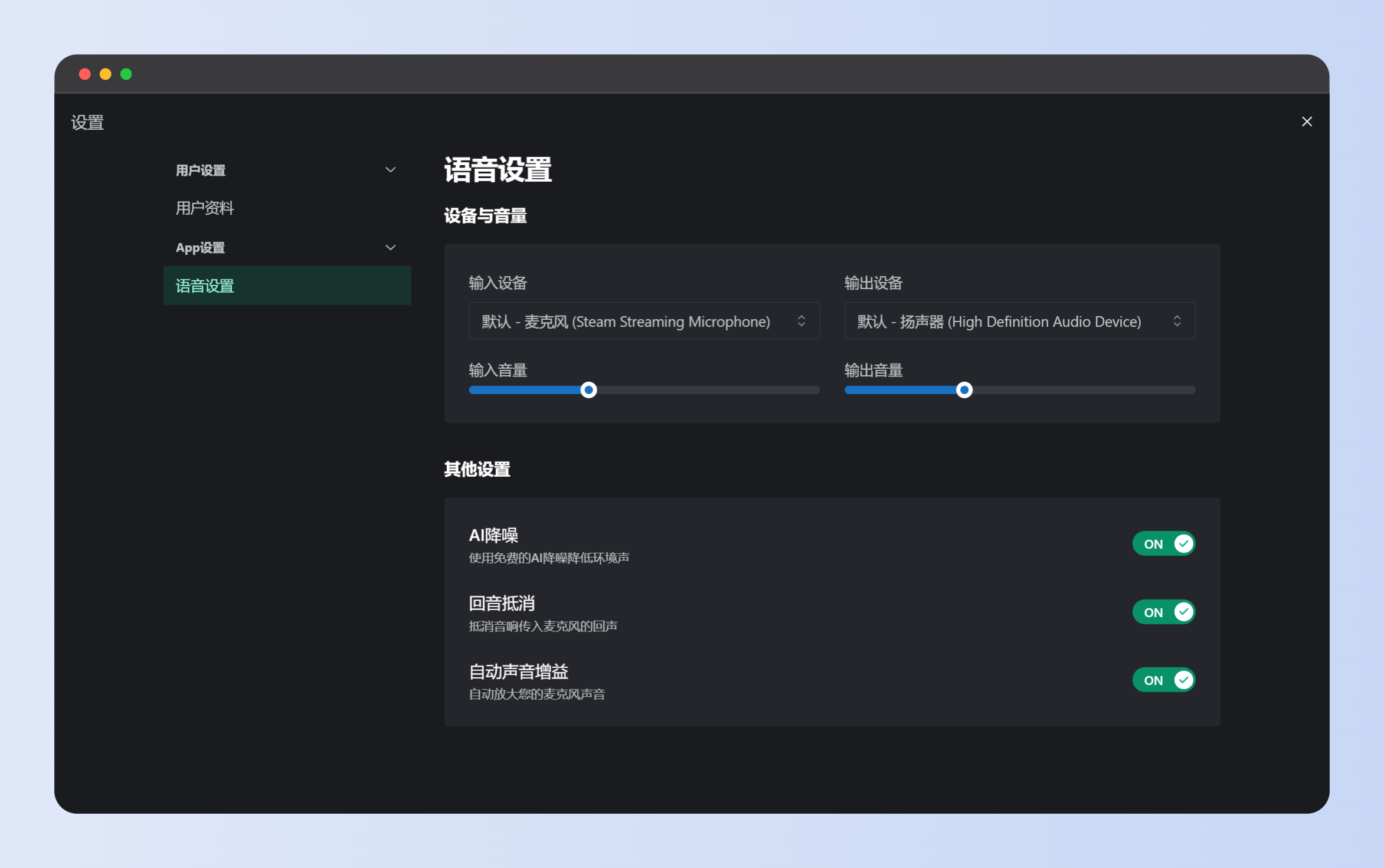
Task: Click the yellow minimize window dot
Action: [106, 74]
